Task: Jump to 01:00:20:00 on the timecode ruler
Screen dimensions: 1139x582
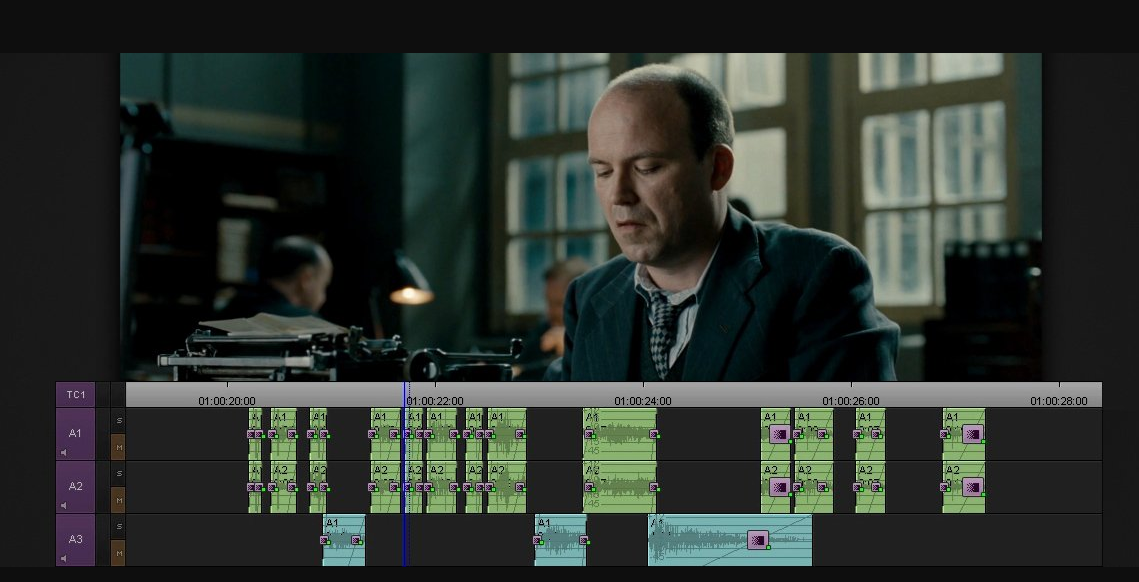Action: point(227,401)
